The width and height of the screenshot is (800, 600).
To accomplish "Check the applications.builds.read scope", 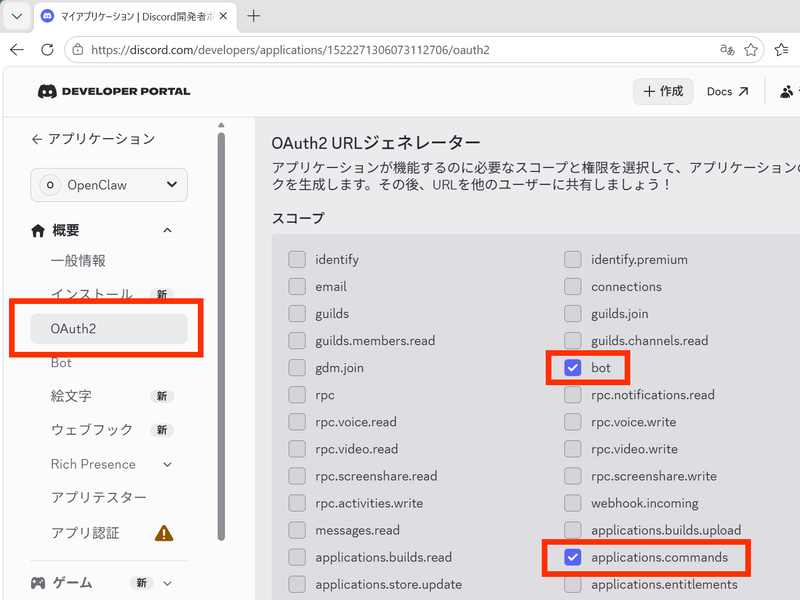I will (297, 557).
